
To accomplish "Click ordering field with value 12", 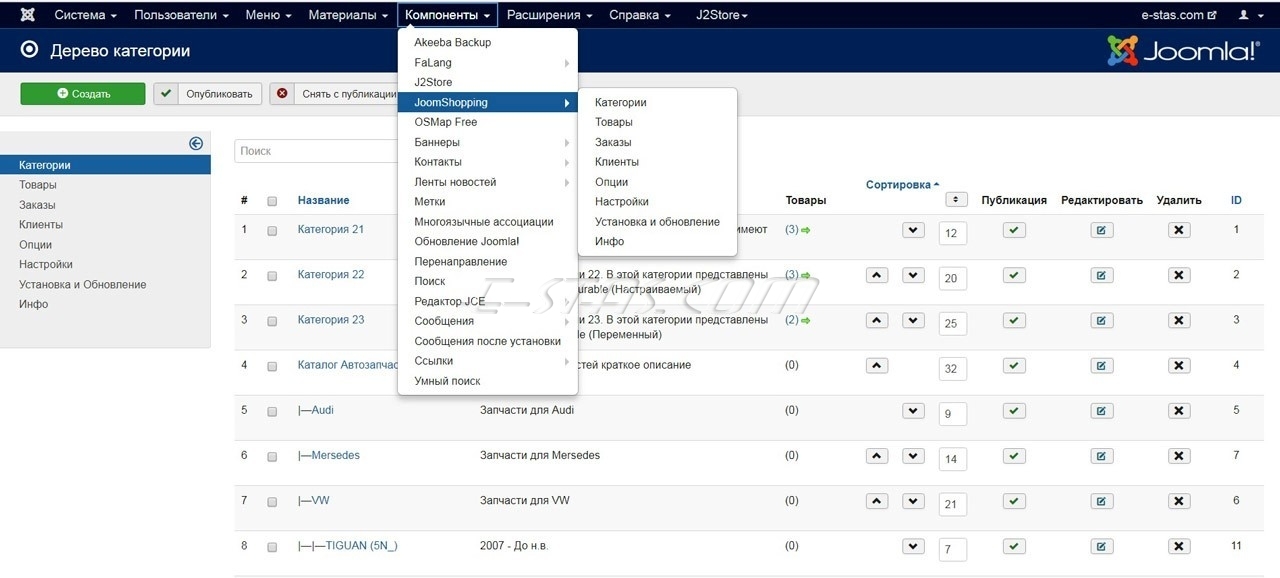I will click(x=952, y=234).
